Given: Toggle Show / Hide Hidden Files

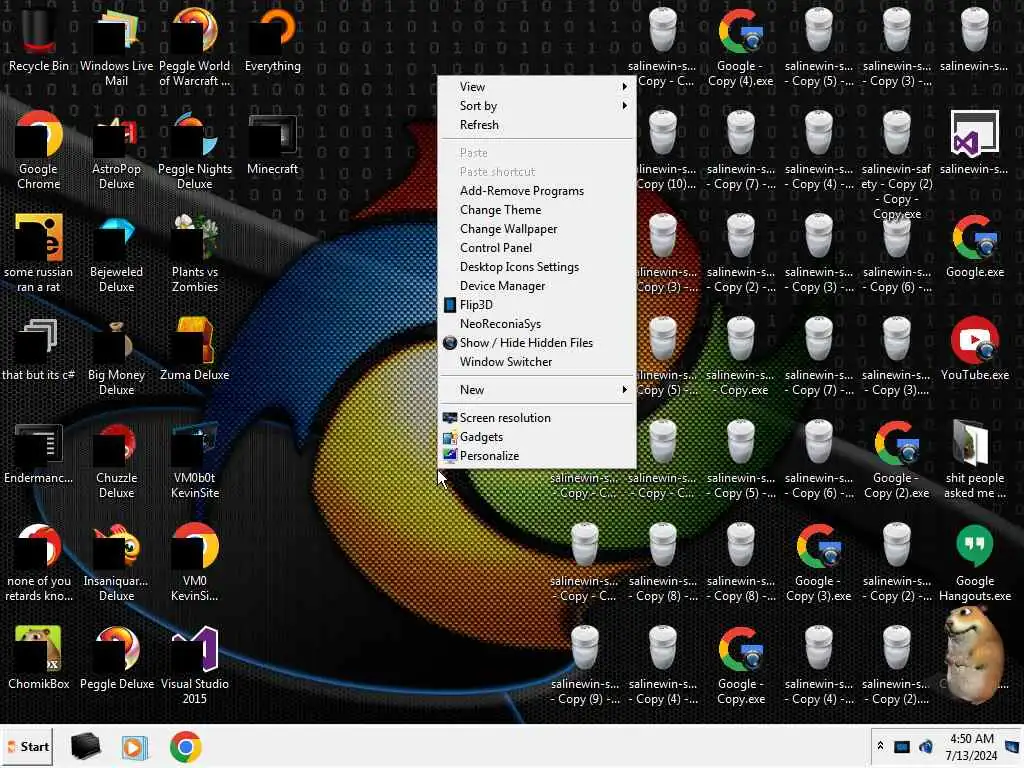Looking at the screenshot, I should coord(537,342).
